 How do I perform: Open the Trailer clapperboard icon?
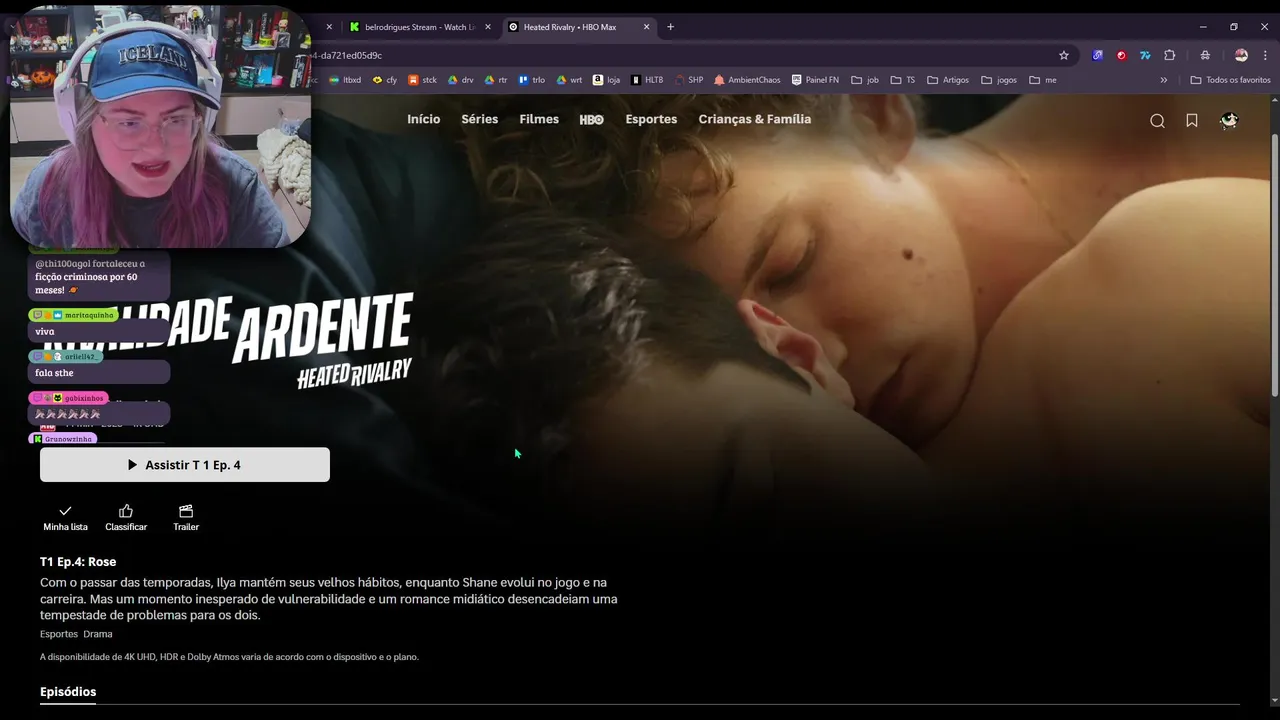(x=186, y=511)
